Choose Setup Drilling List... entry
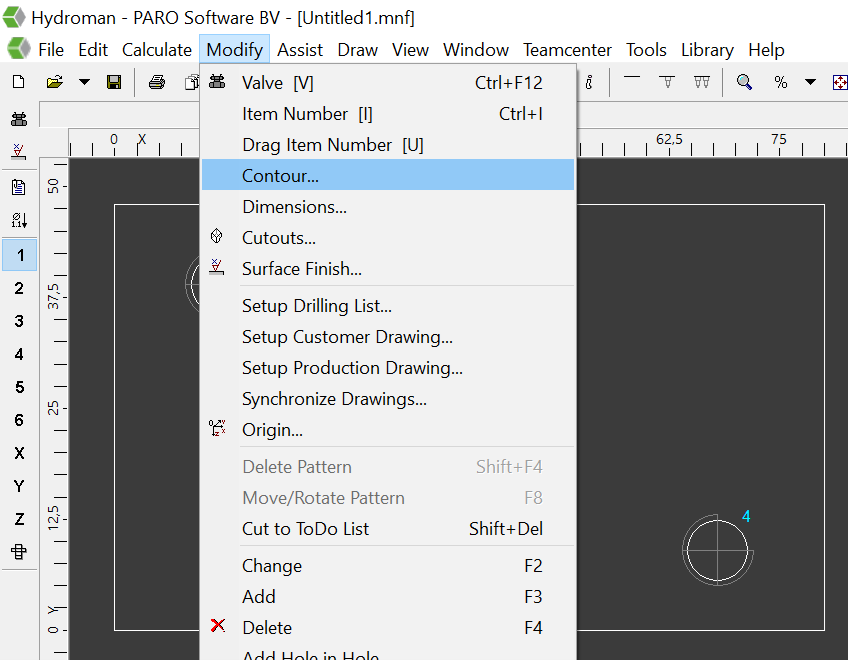The width and height of the screenshot is (848, 660). 388,306
